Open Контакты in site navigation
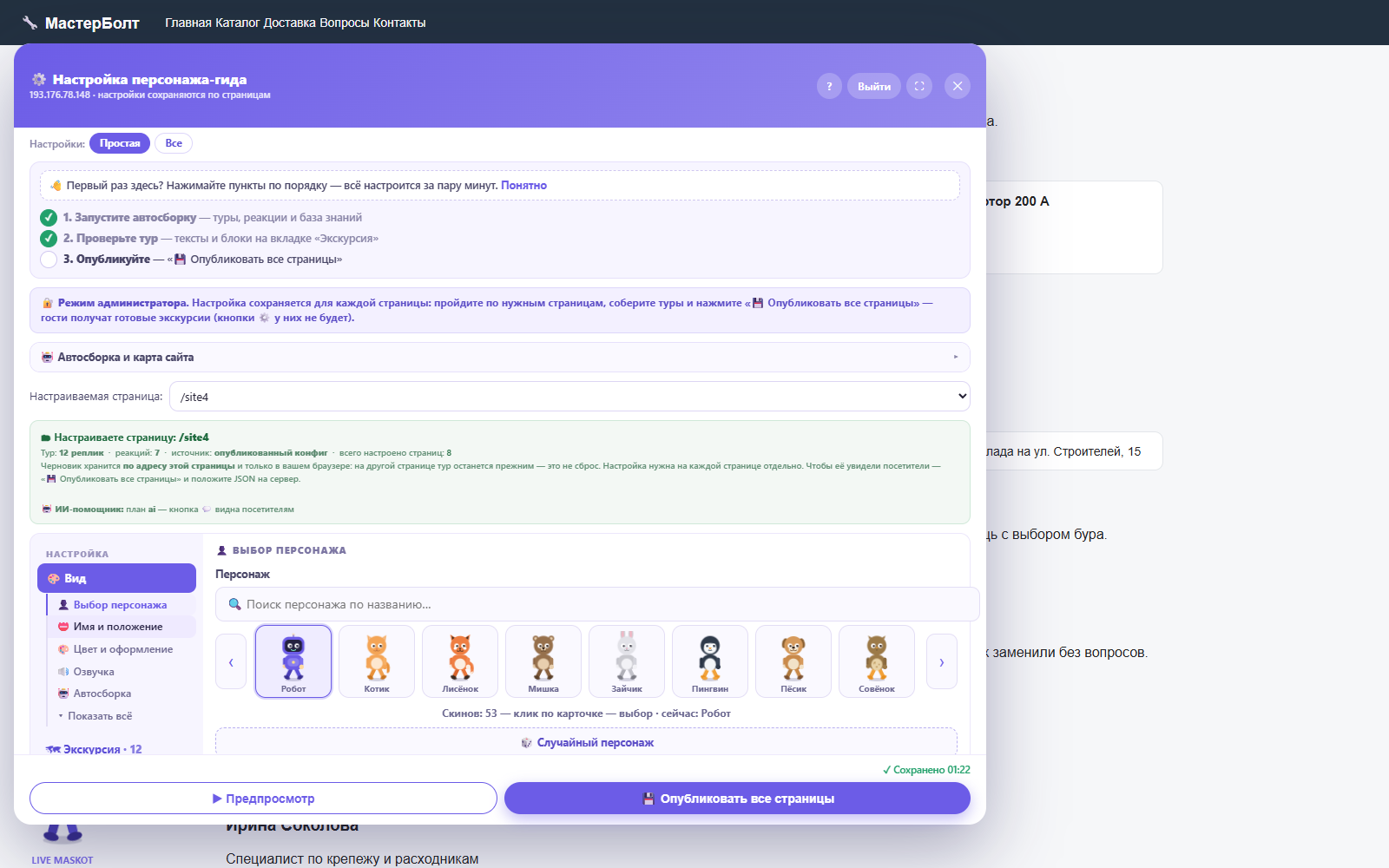 pyautogui.click(x=399, y=23)
